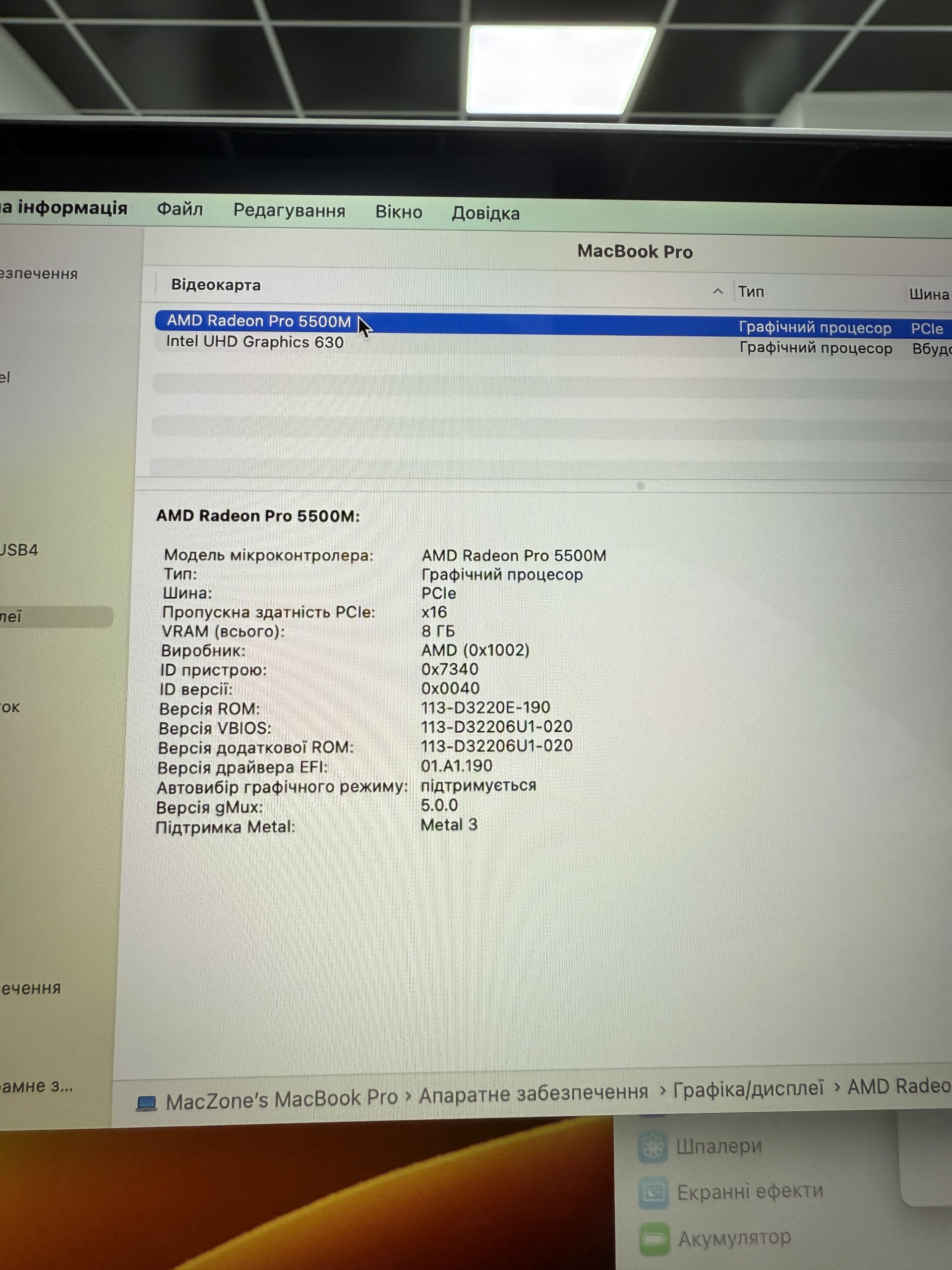Open the Файл menu
This screenshot has width=952, height=1270.
[179, 209]
